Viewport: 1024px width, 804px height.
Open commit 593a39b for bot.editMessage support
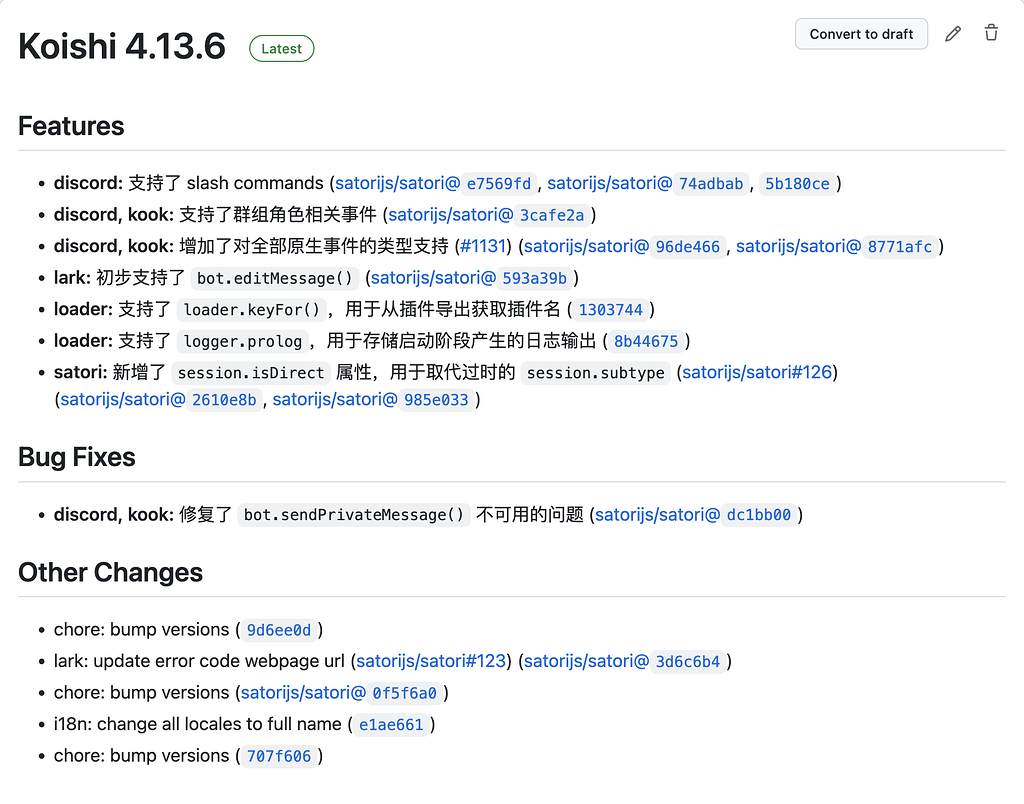(470, 278)
